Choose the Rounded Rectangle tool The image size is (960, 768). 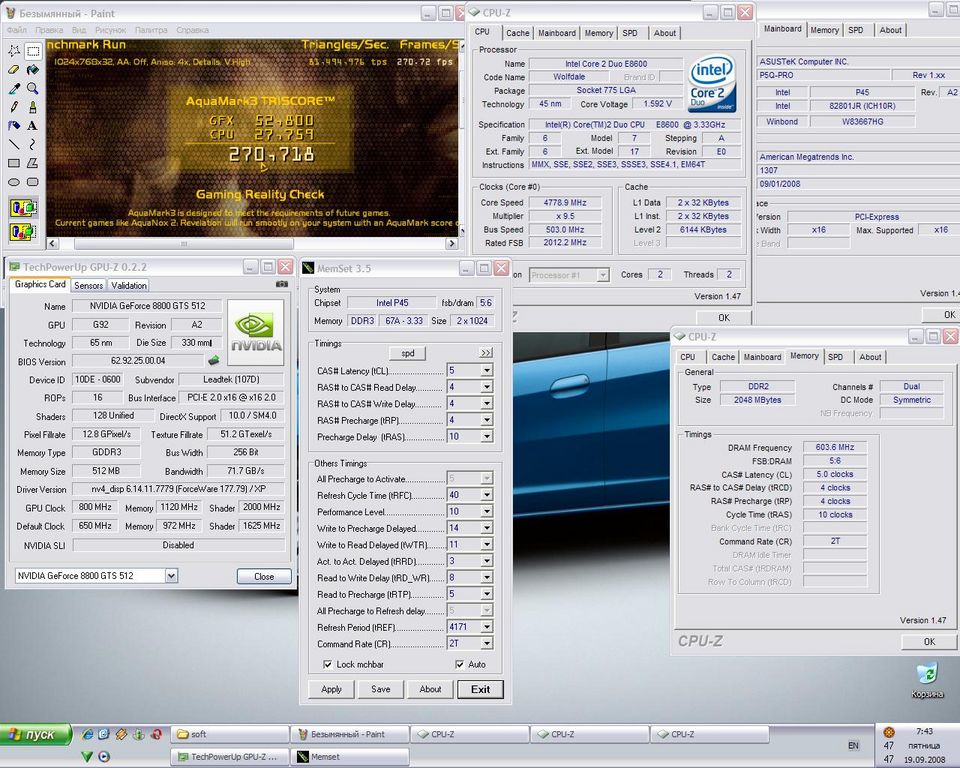pyautogui.click(x=33, y=182)
